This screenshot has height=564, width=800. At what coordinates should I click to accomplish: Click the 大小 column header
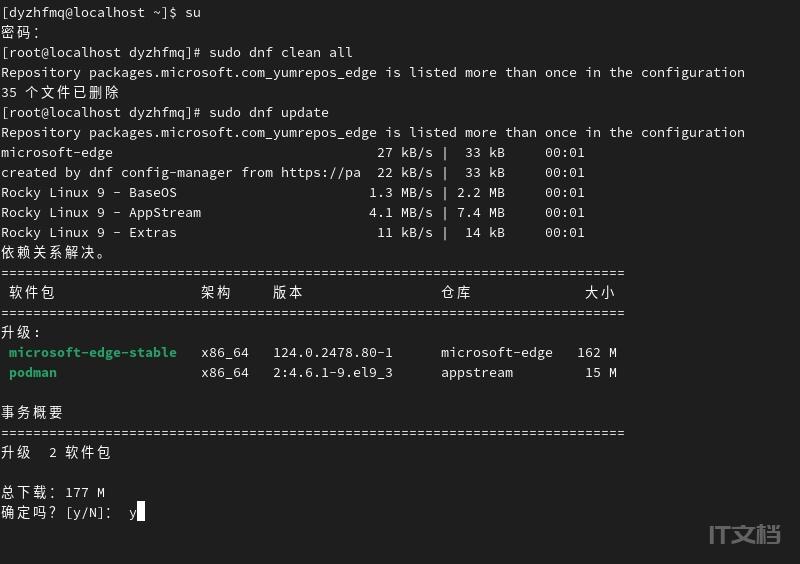pyautogui.click(x=600, y=292)
